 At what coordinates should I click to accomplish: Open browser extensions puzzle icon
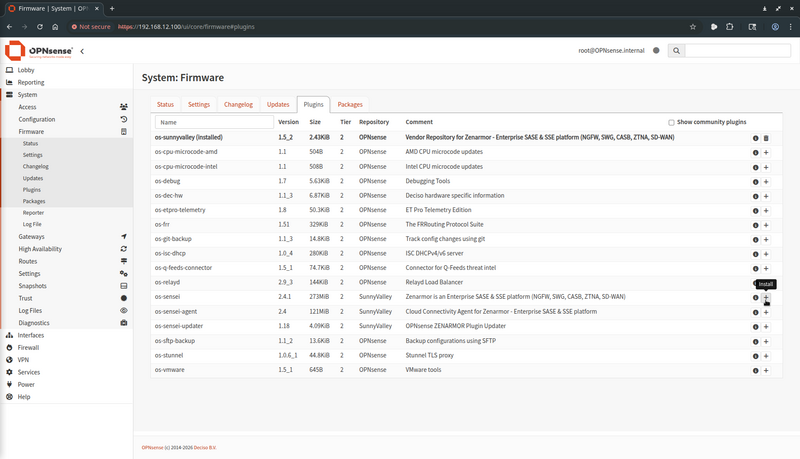pyautogui.click(x=730, y=27)
